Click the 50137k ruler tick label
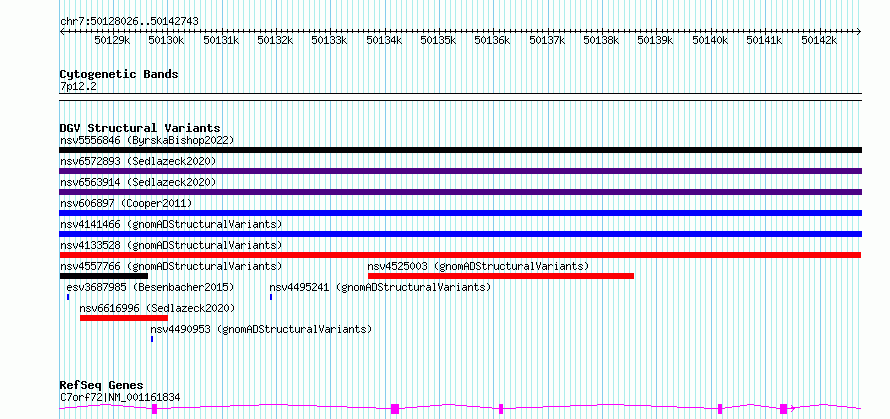The image size is (890, 419). 547,40
